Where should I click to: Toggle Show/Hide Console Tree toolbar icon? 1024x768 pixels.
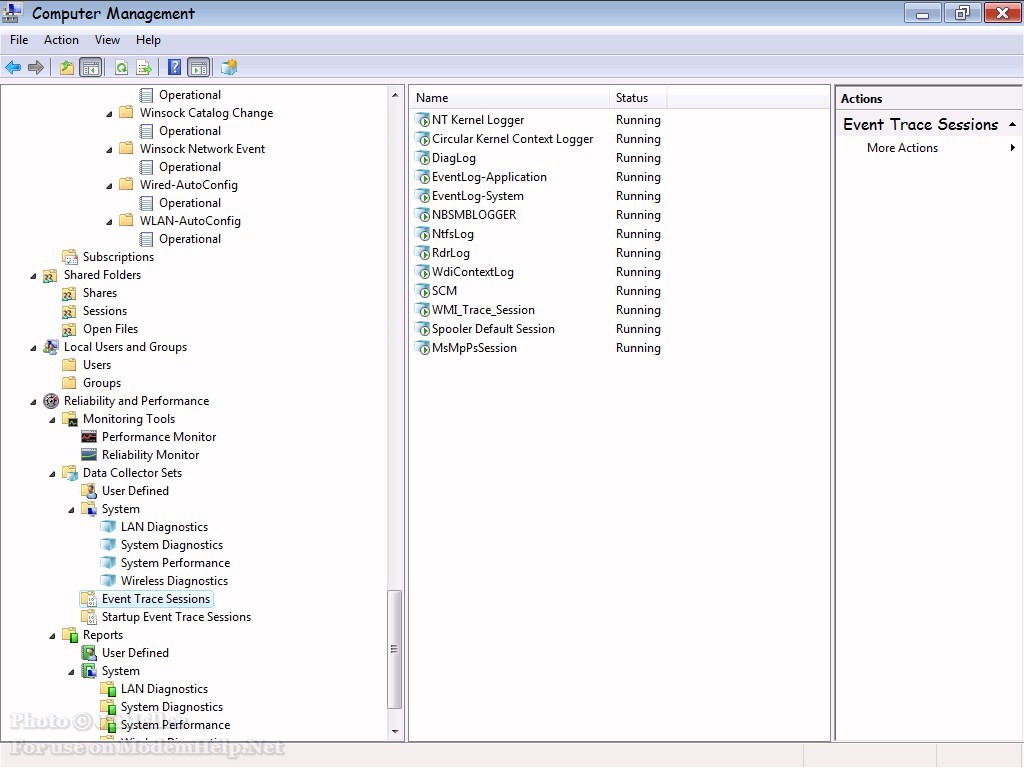90,67
